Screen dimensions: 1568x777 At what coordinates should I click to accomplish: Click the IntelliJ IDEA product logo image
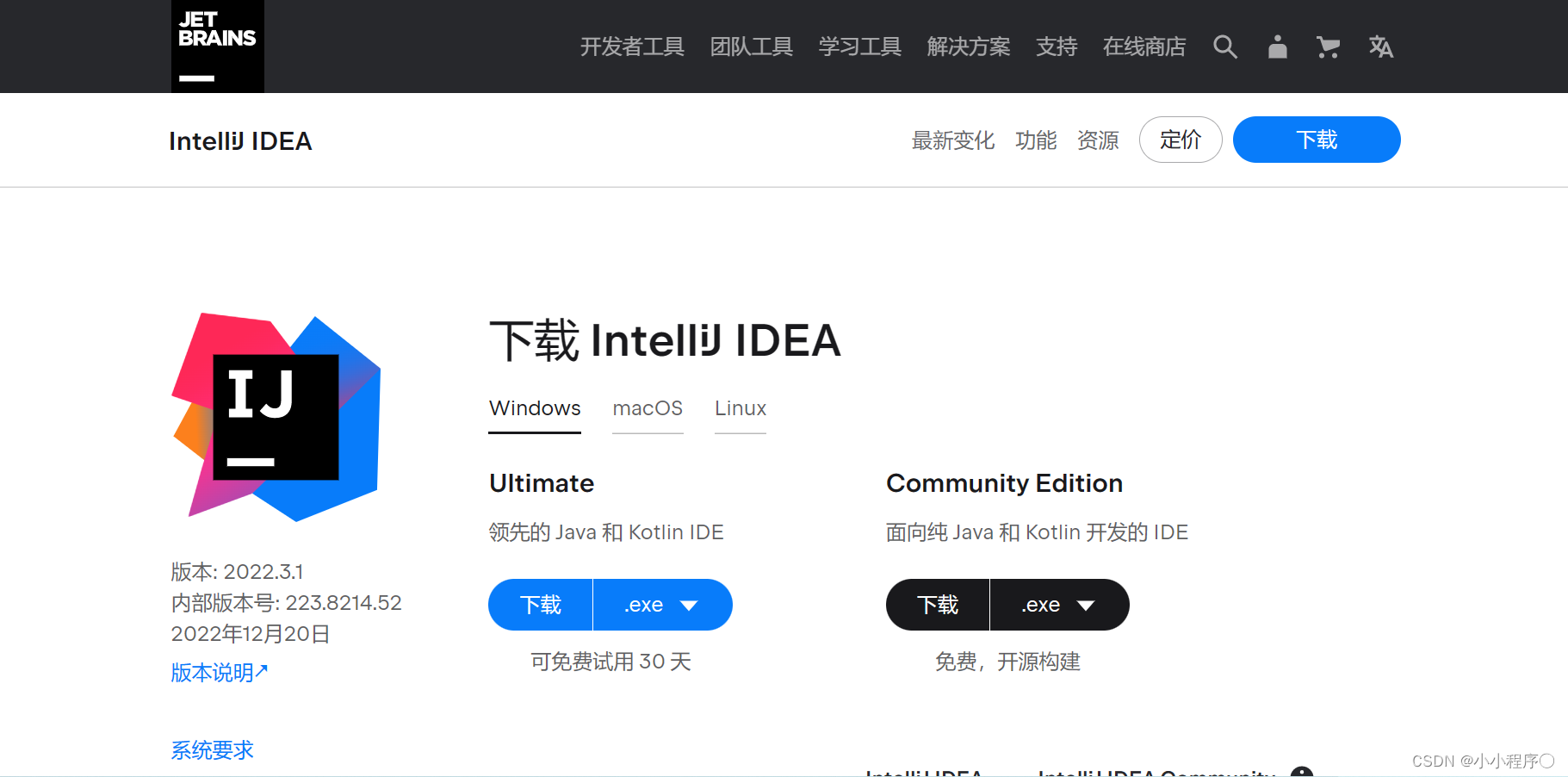[x=276, y=416]
